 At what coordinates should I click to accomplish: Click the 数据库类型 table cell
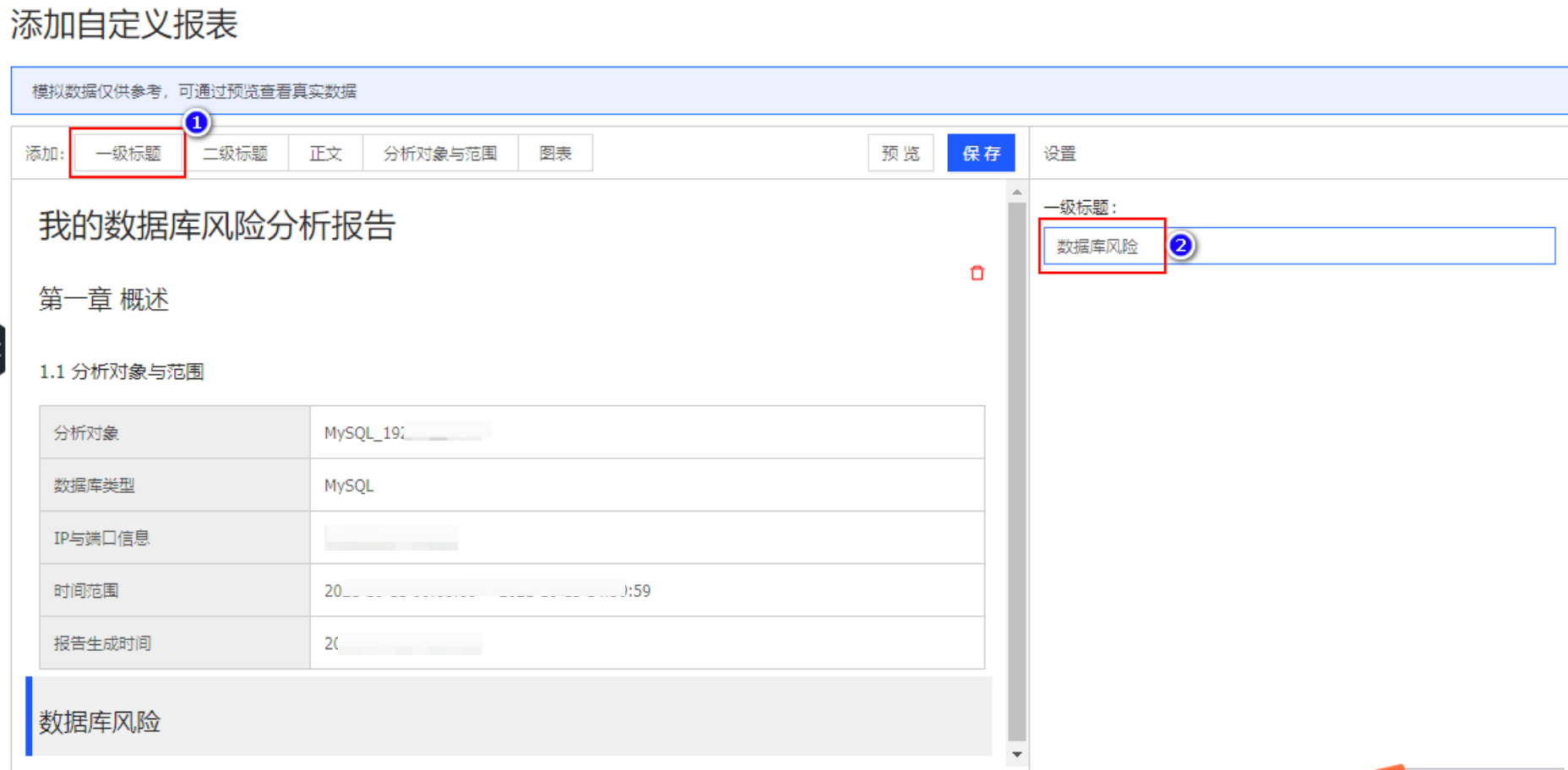click(175, 485)
